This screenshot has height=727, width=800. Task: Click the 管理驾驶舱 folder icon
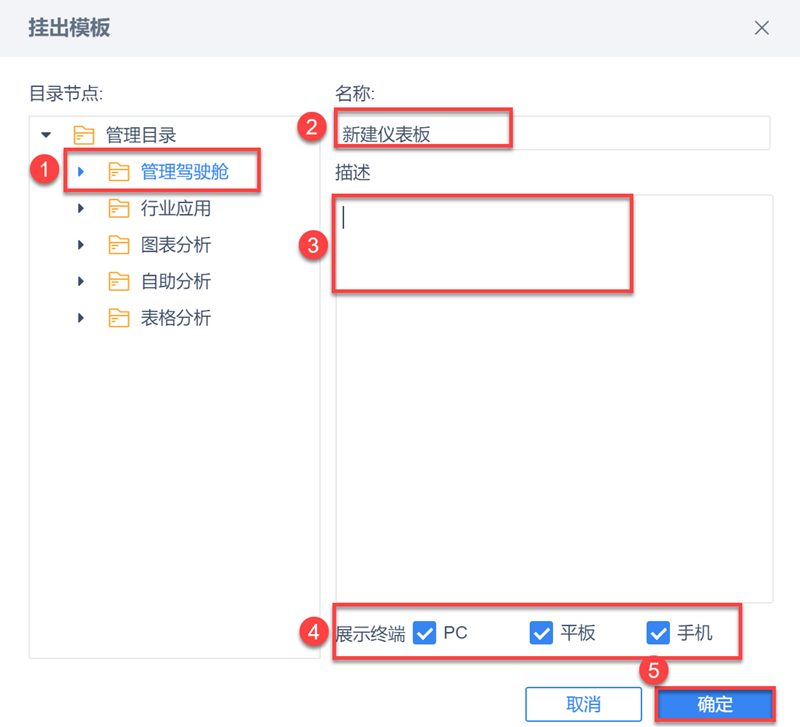119,172
